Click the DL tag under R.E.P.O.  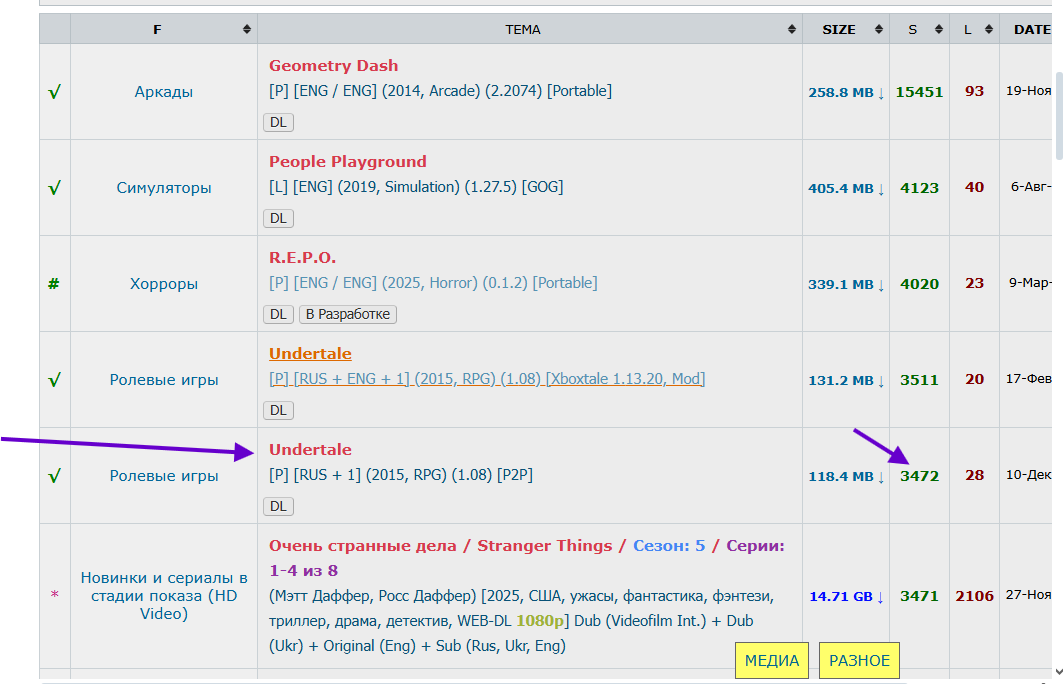[278, 314]
